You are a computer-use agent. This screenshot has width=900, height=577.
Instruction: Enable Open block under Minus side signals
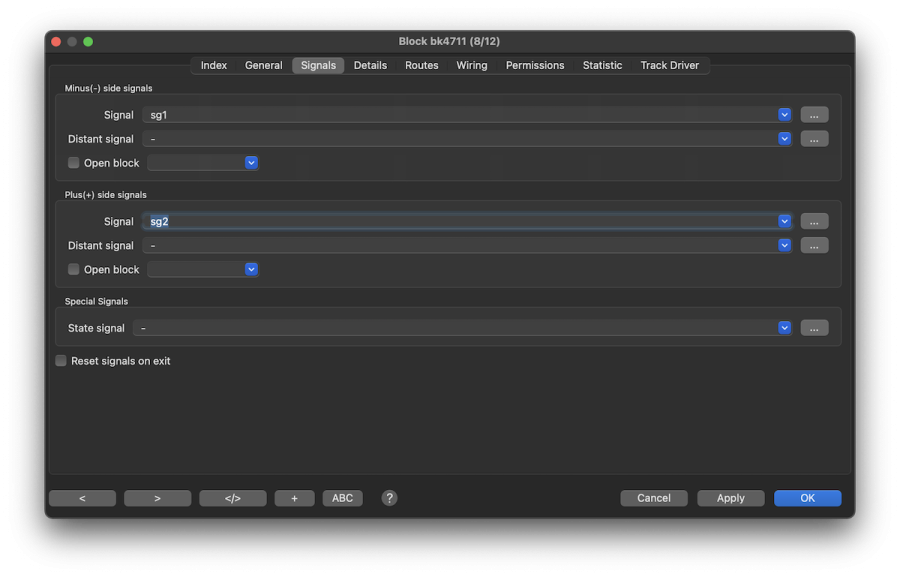click(x=74, y=163)
